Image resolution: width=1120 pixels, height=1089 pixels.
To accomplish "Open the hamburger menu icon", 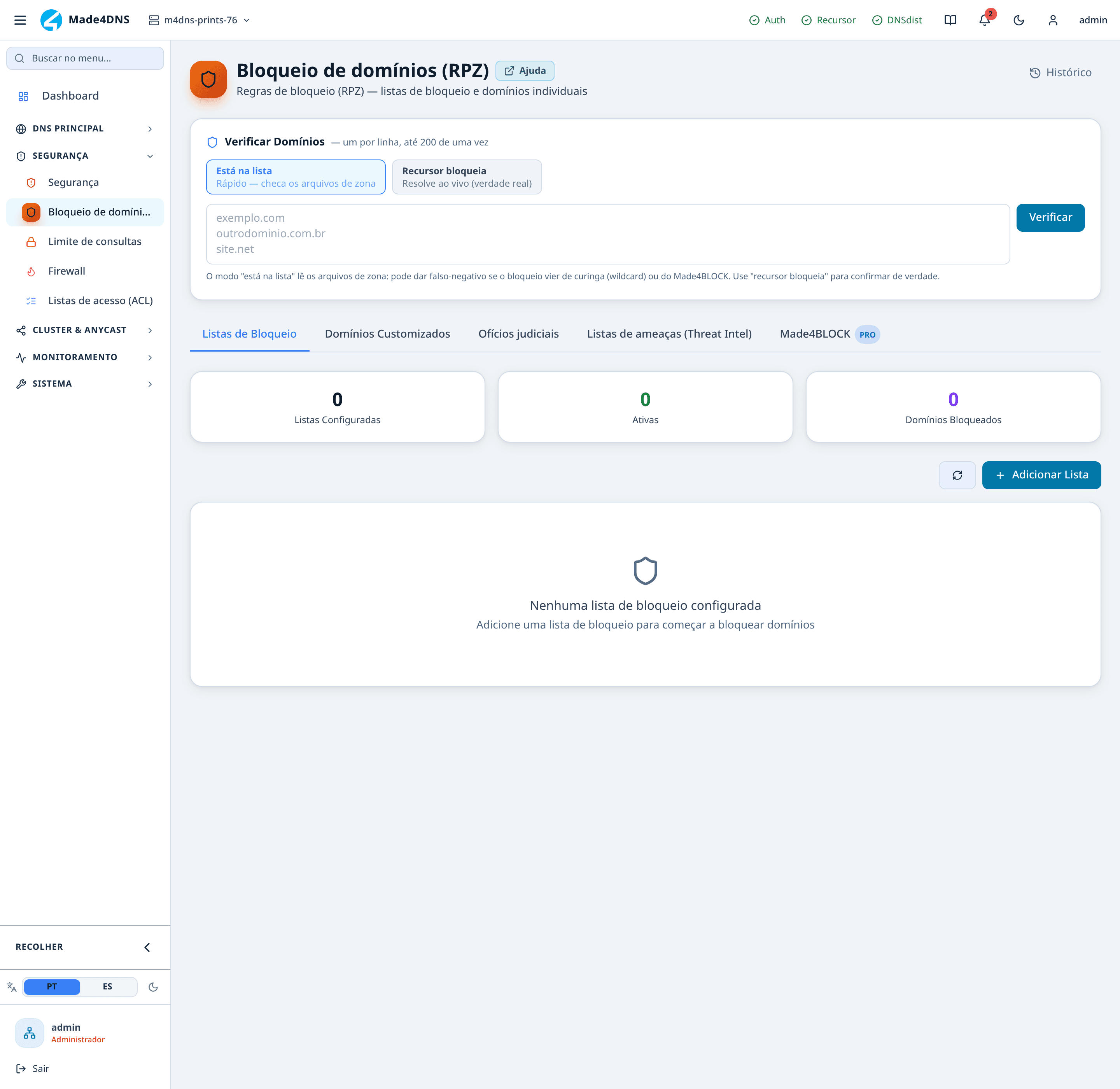I will pyautogui.click(x=20, y=20).
